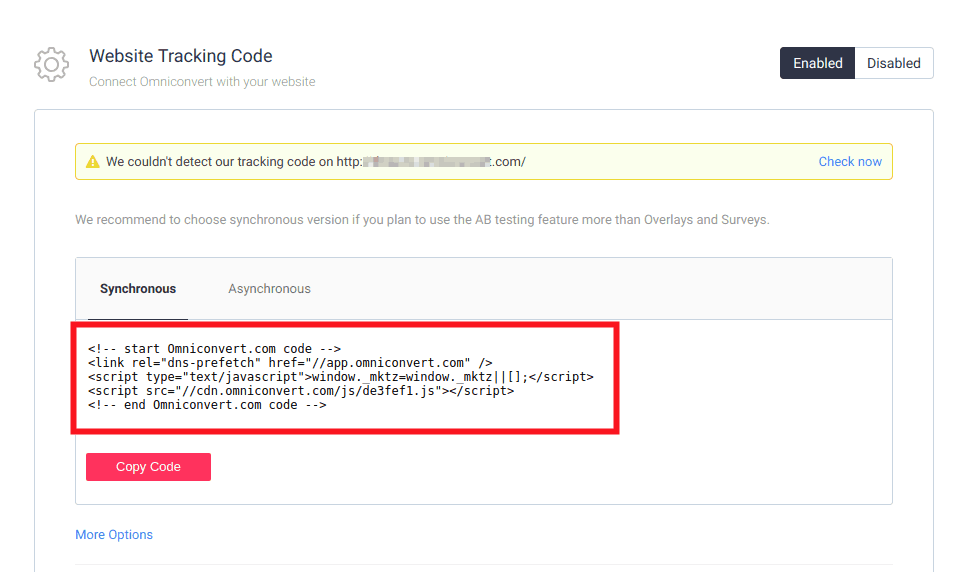Click inside the tracking code text box
The height and width of the screenshot is (572, 971).
click(x=345, y=378)
